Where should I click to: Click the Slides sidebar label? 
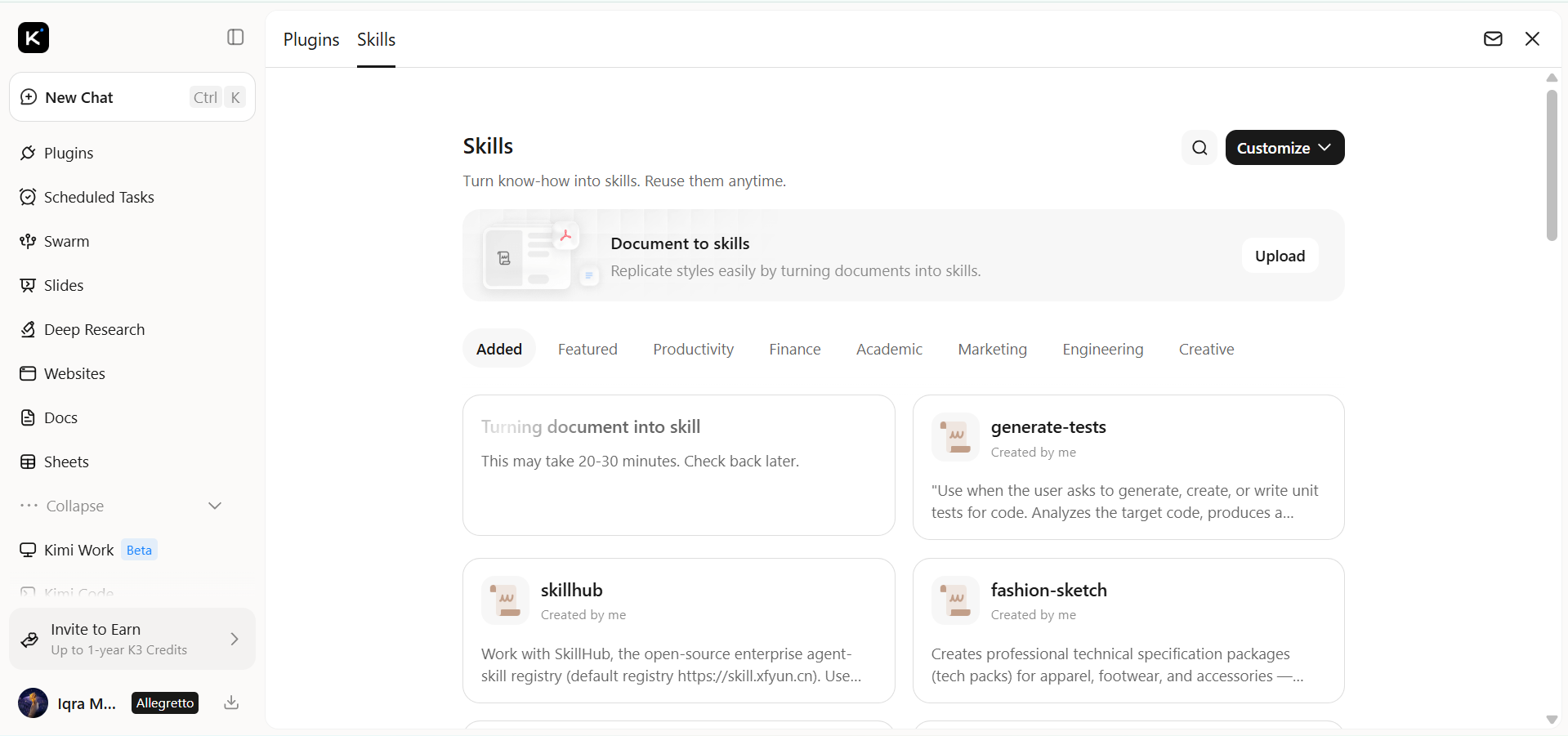coord(64,285)
